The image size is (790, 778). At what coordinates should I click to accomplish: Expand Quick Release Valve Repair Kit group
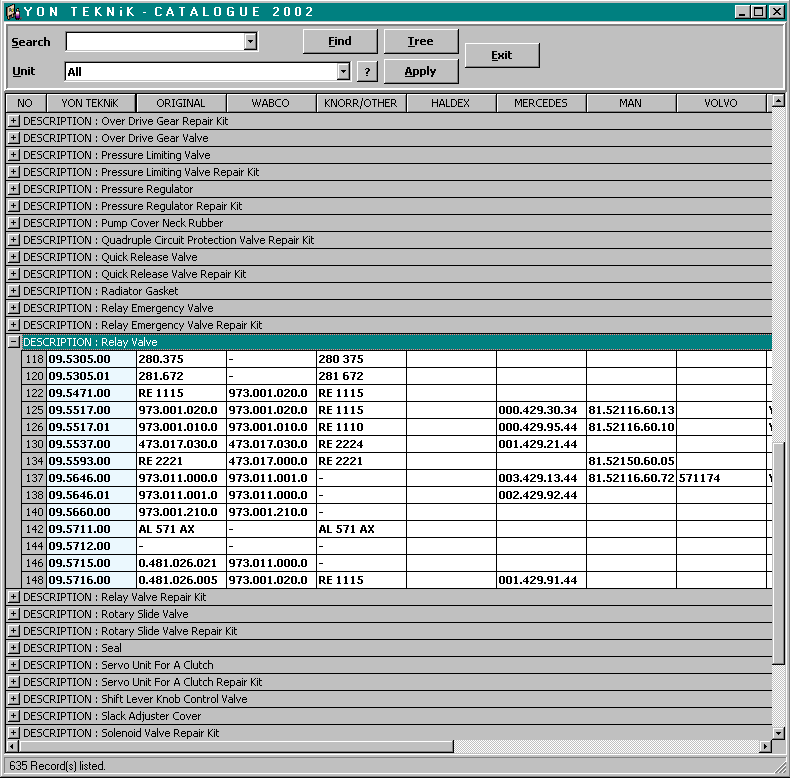coord(14,274)
